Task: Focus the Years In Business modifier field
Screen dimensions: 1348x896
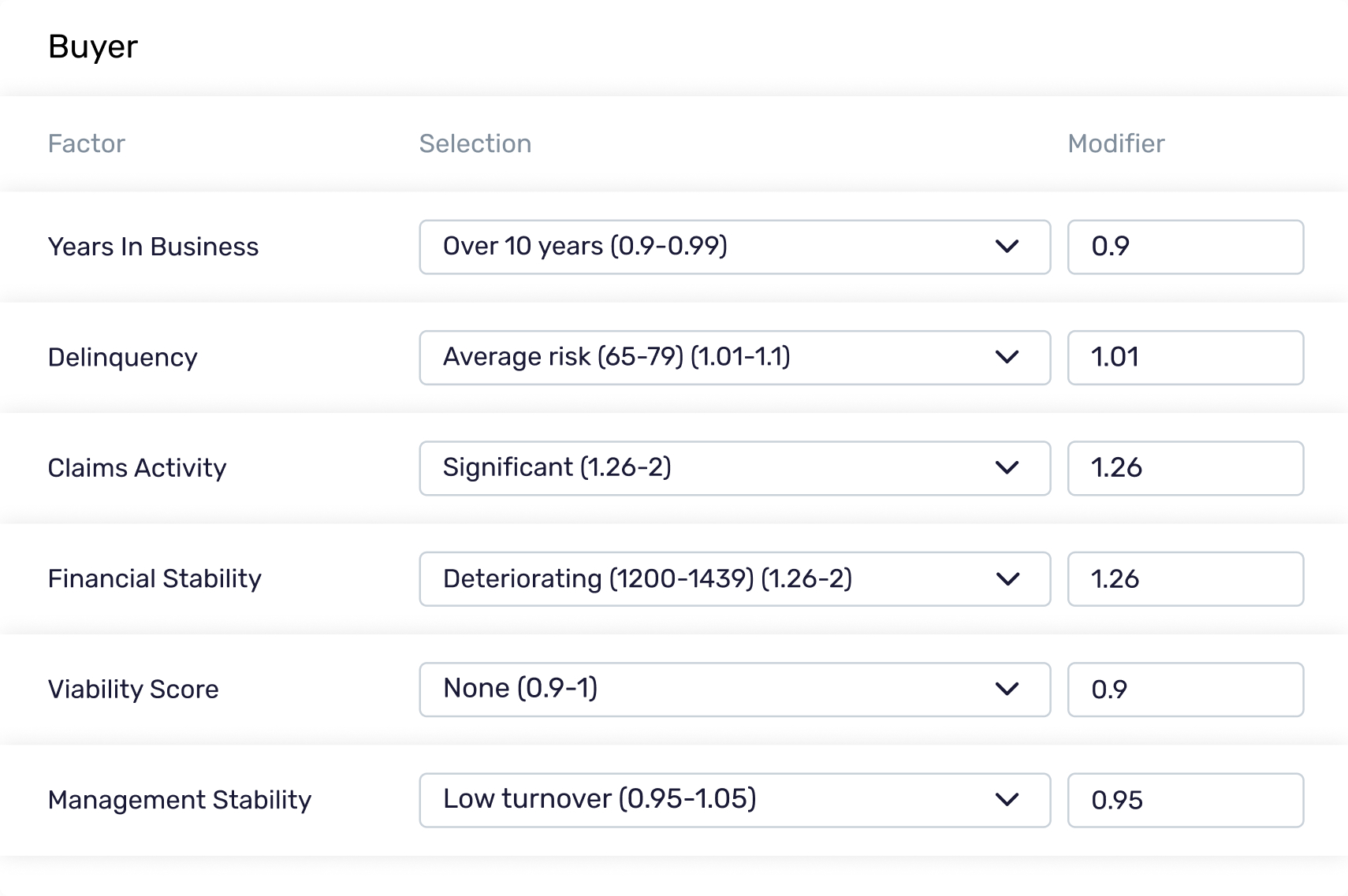Action: pos(1185,247)
